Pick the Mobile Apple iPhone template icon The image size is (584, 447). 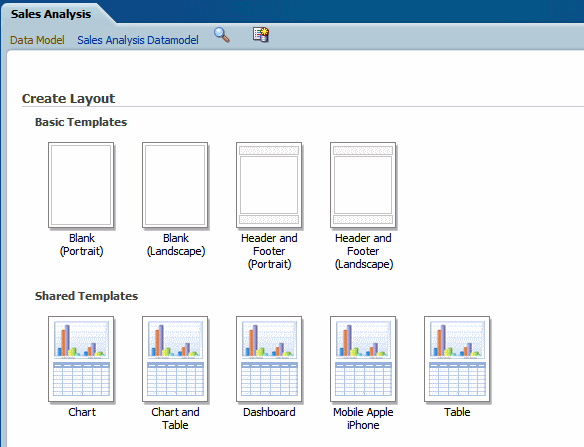click(x=363, y=359)
